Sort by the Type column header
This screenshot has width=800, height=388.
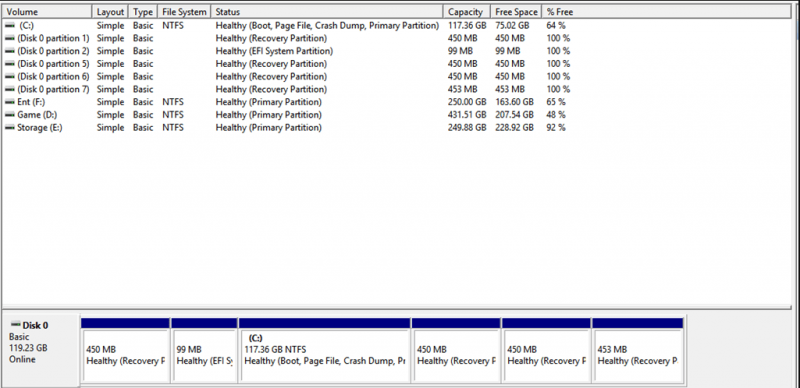pos(143,12)
